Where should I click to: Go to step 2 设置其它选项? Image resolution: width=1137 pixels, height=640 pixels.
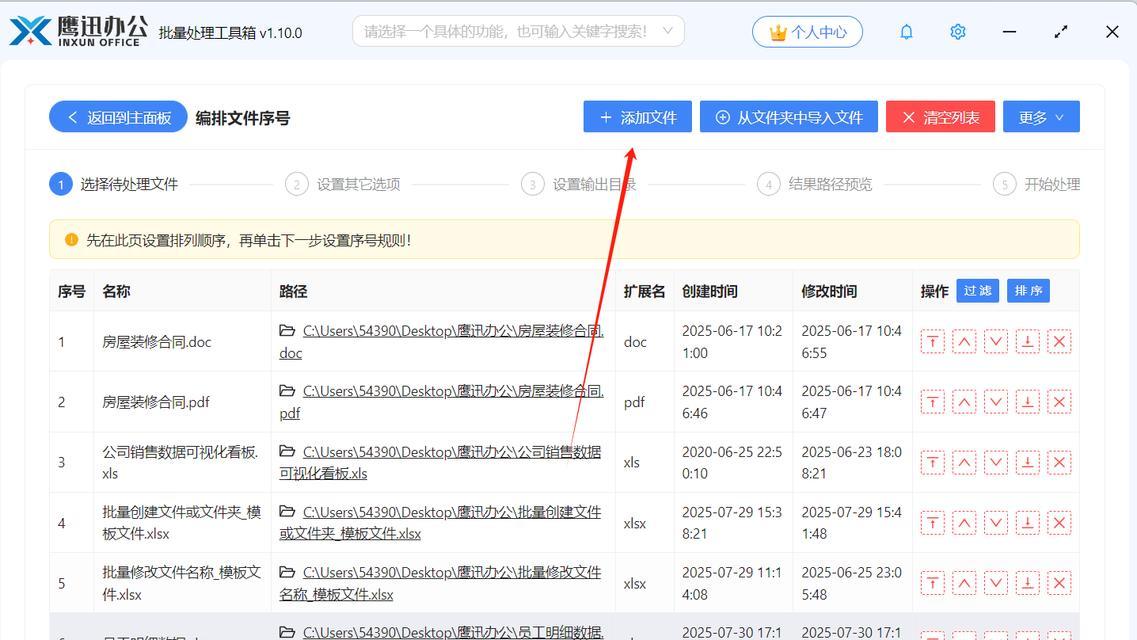(x=342, y=184)
